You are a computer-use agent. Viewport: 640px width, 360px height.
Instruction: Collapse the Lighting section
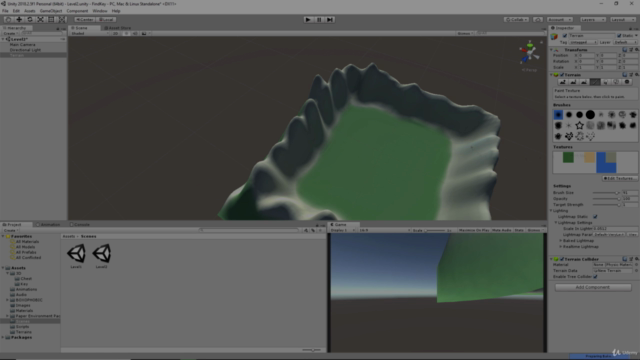click(x=551, y=211)
